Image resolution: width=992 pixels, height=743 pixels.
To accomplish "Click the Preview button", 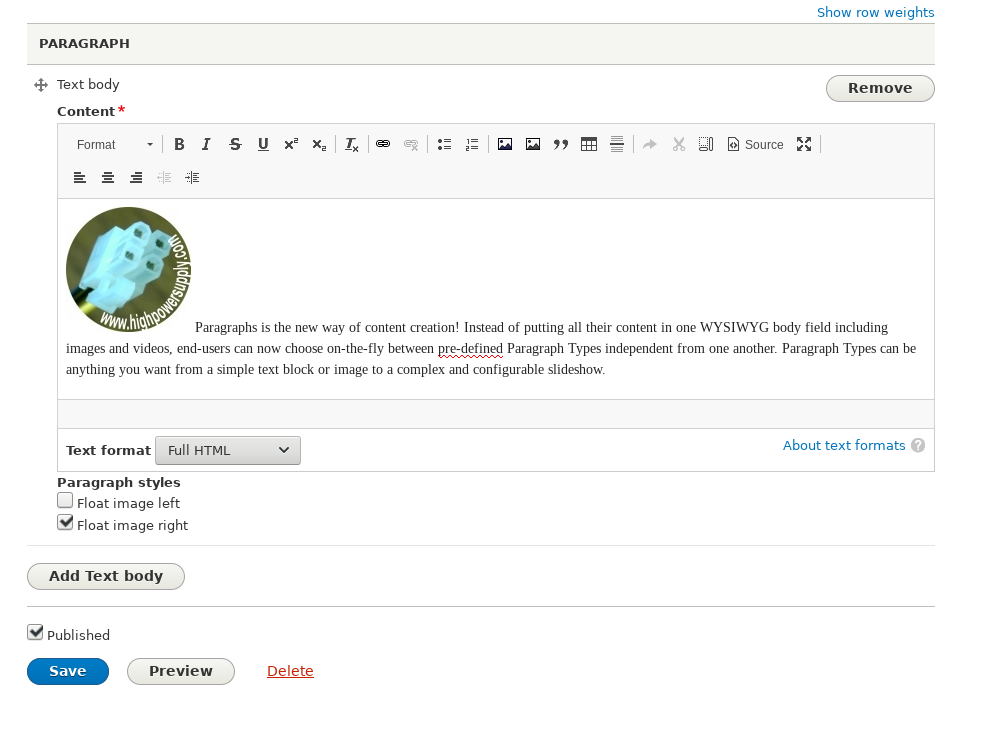I will (x=181, y=671).
